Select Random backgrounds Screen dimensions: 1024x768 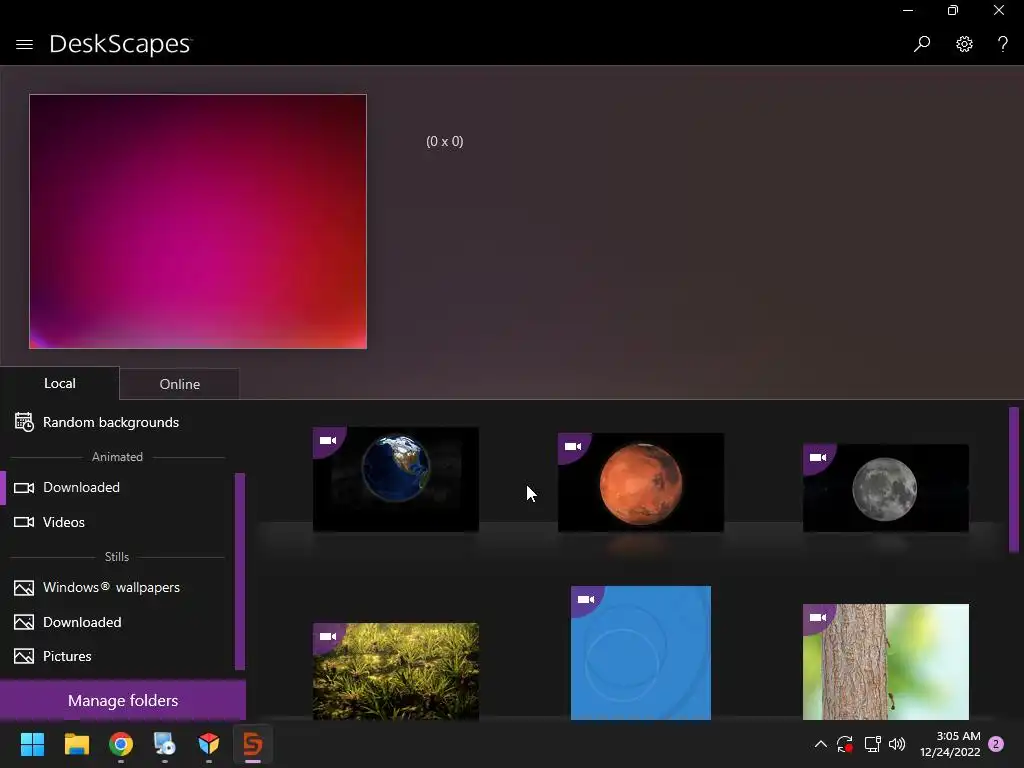(111, 422)
